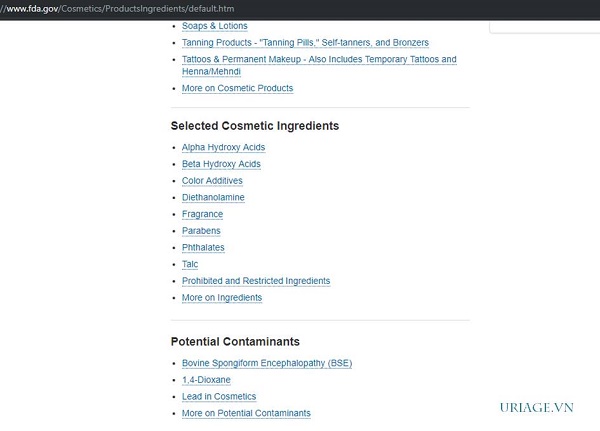Viewport: 600px width, 431px height.
Task: Open the Talc ingredient link
Action: tap(190, 264)
